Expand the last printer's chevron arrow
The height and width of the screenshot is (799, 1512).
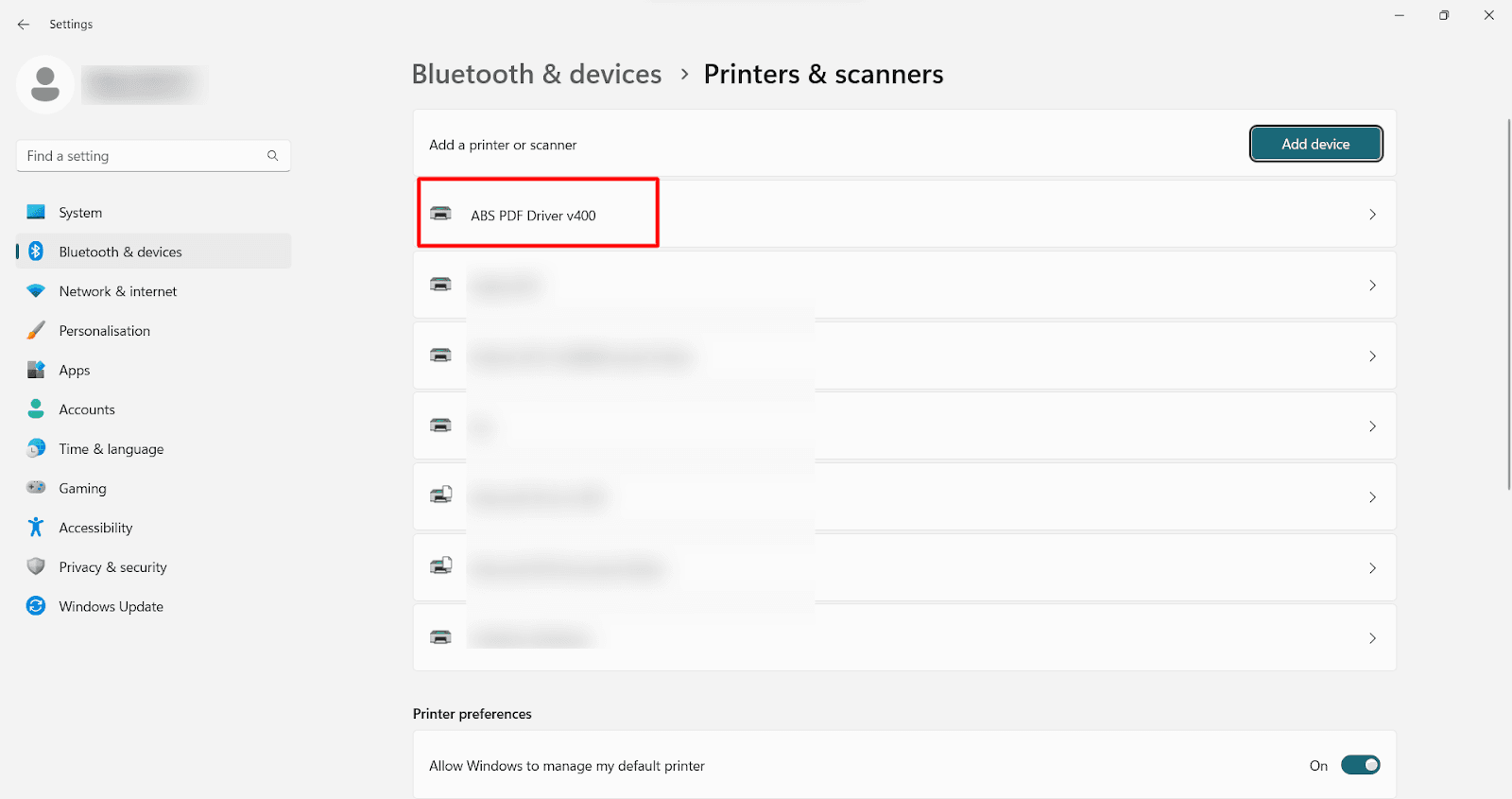coord(1372,638)
